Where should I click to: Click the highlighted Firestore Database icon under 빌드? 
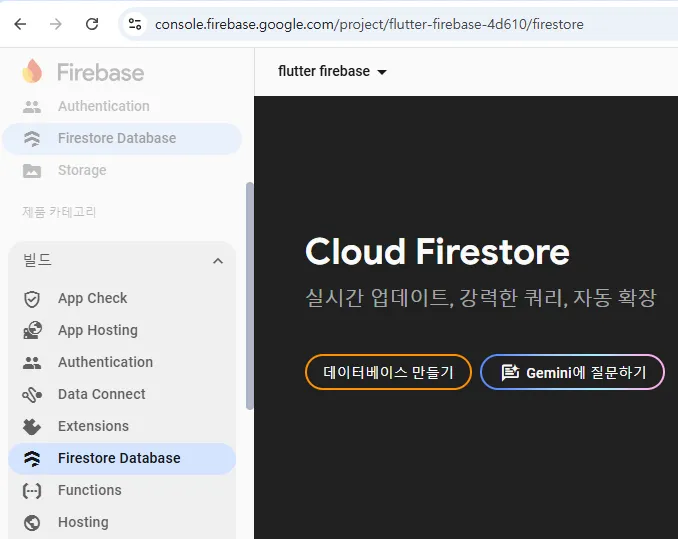32,459
